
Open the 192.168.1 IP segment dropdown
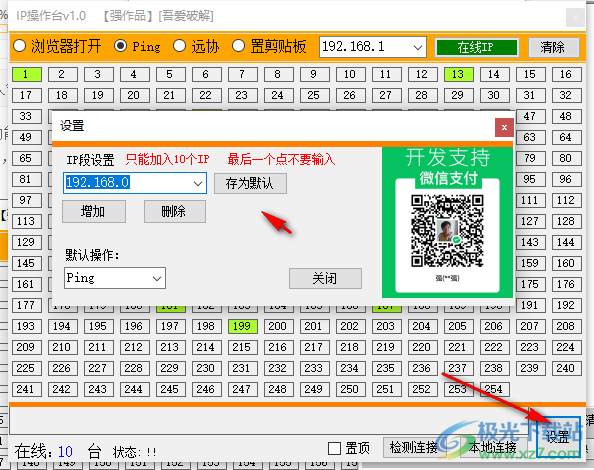pyautogui.click(x=417, y=47)
